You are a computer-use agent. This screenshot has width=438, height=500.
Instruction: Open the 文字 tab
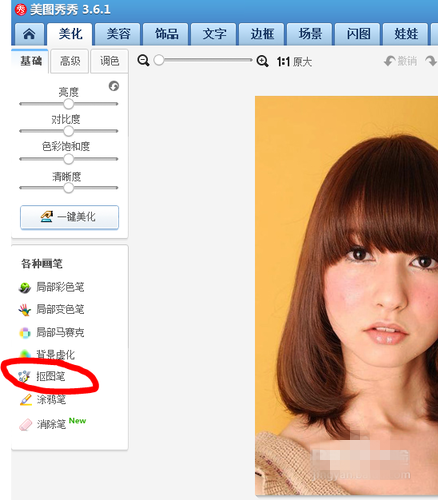click(x=214, y=34)
